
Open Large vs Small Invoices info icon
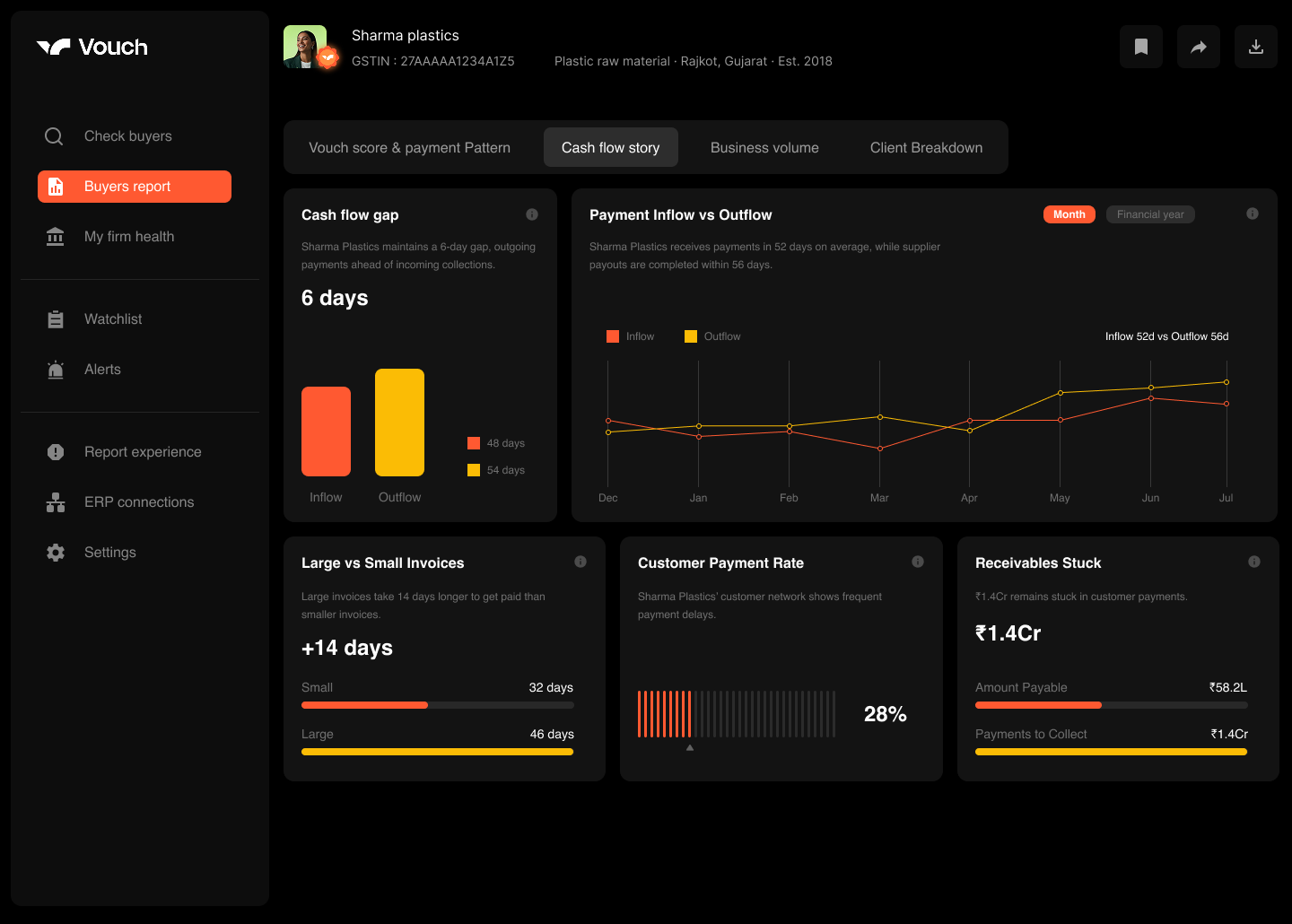(581, 562)
